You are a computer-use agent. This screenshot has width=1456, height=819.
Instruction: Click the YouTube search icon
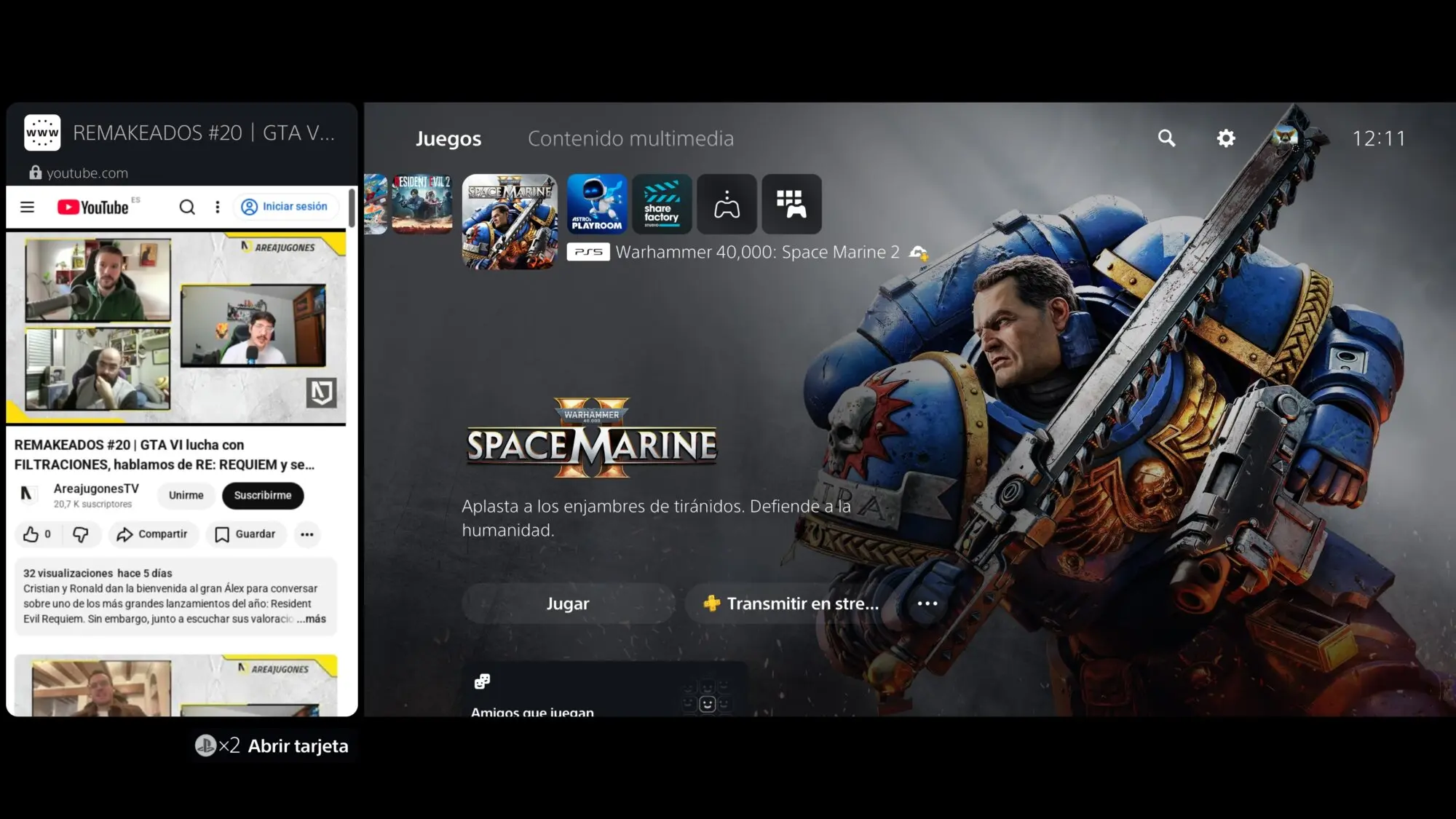[187, 207]
